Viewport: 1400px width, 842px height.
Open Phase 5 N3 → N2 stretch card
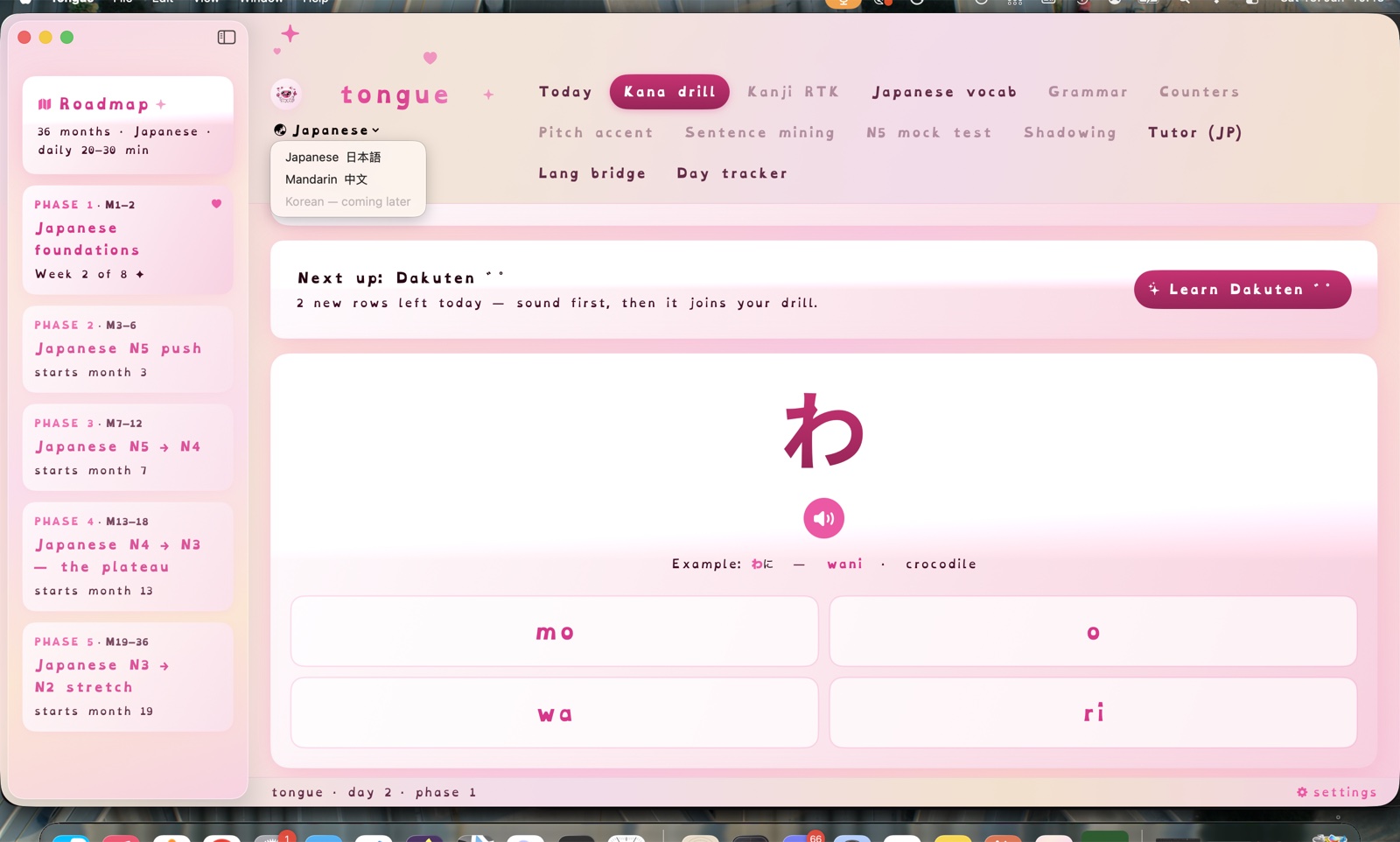[128, 677]
